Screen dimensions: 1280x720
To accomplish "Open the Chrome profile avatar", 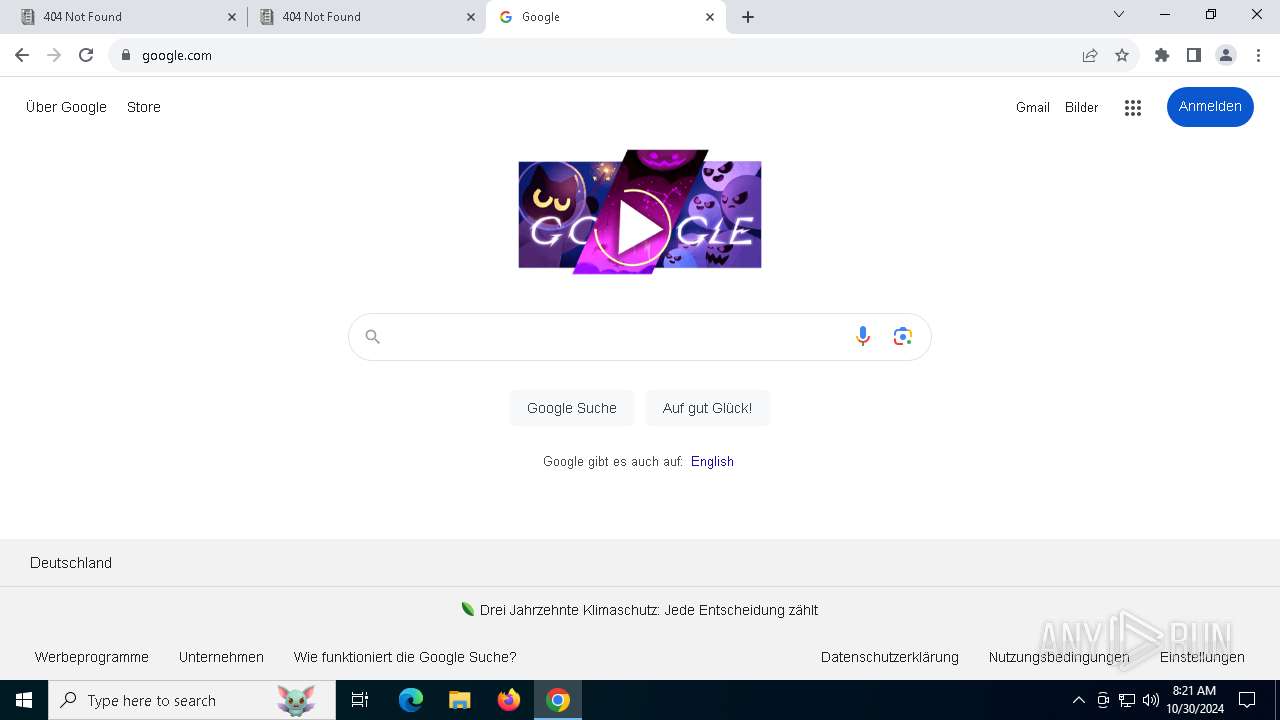I will click(x=1226, y=55).
